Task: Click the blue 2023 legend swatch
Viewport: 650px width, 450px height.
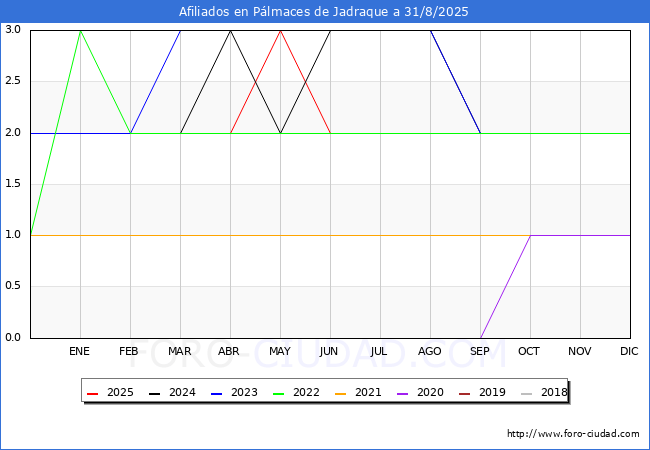Action: click(216, 394)
